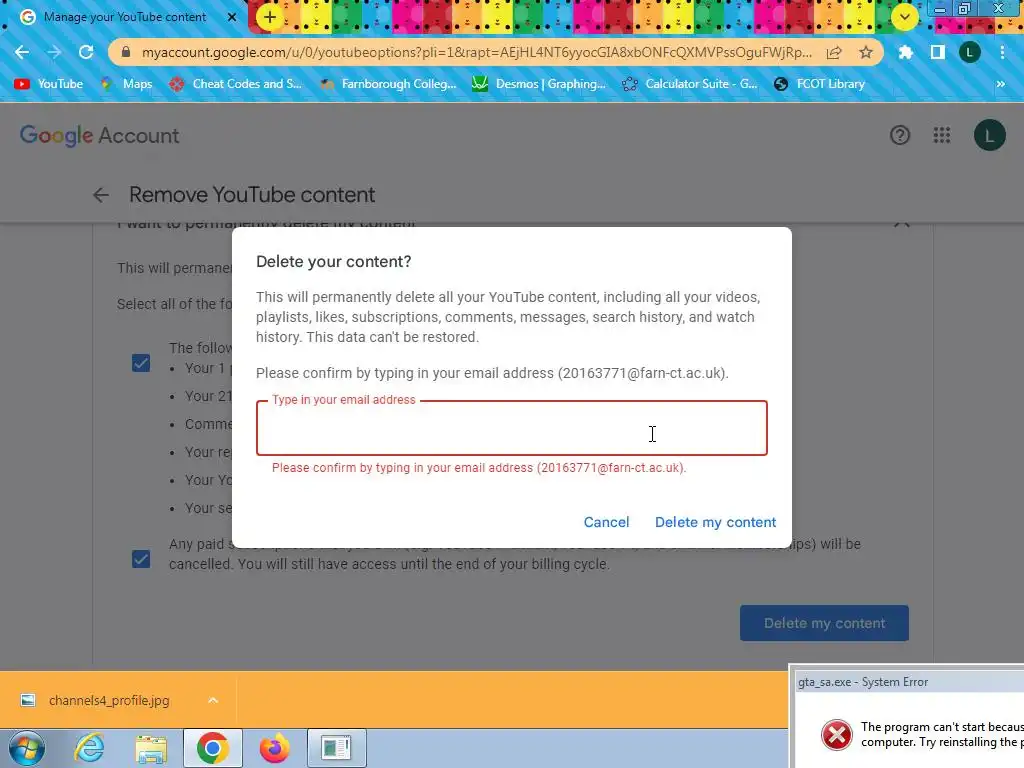Toggle the paid subscriptions cancelled checkbox

(141, 559)
